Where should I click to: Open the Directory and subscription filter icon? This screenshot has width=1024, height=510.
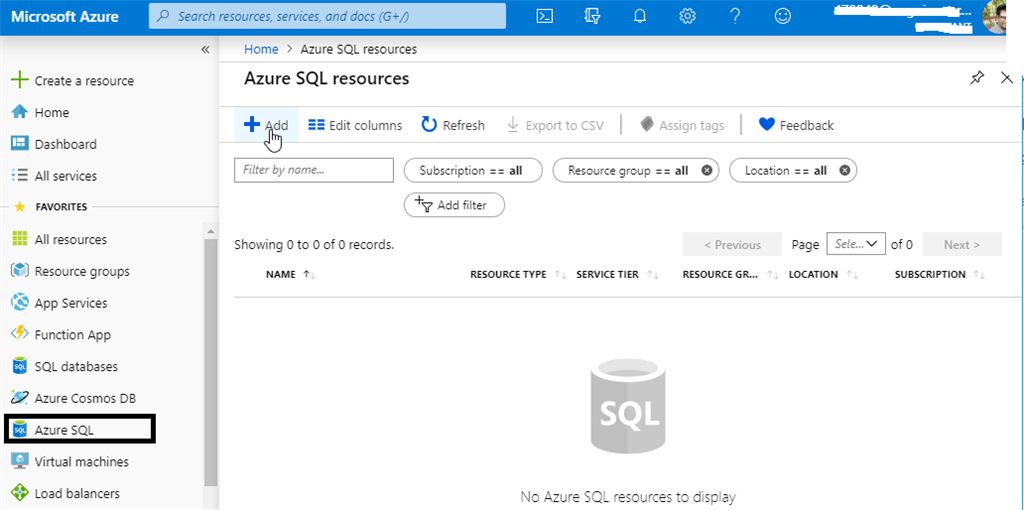click(x=592, y=16)
